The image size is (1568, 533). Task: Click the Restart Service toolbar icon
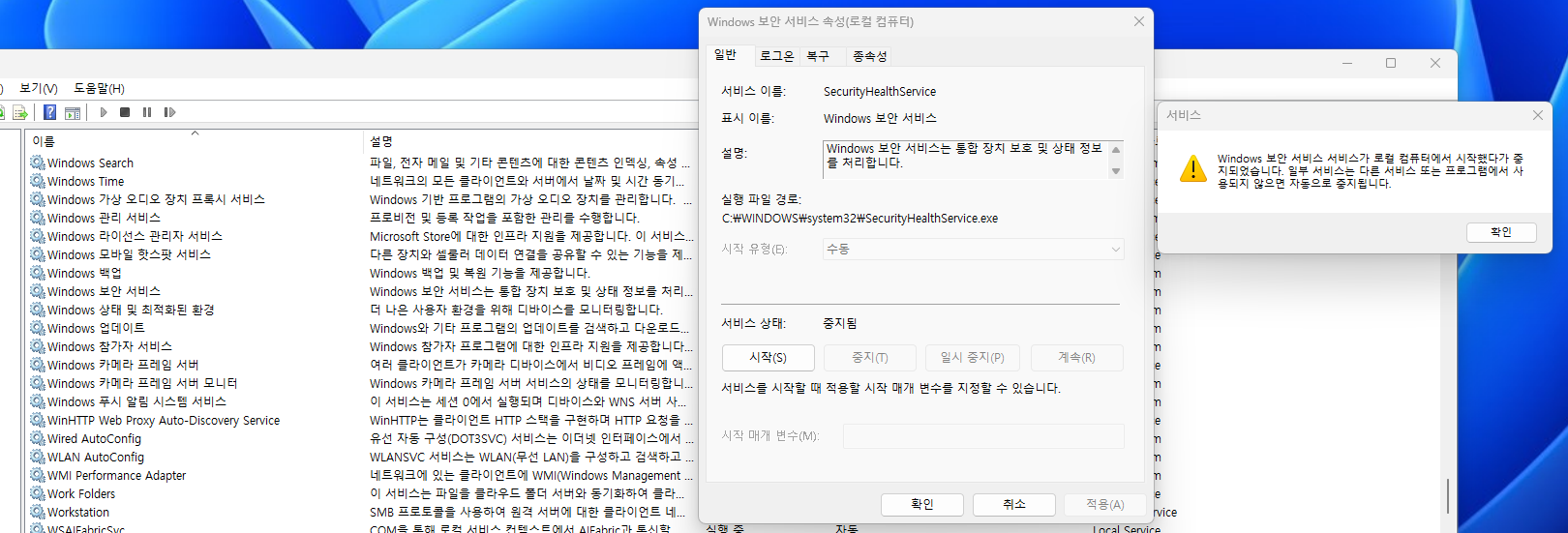coord(169,112)
